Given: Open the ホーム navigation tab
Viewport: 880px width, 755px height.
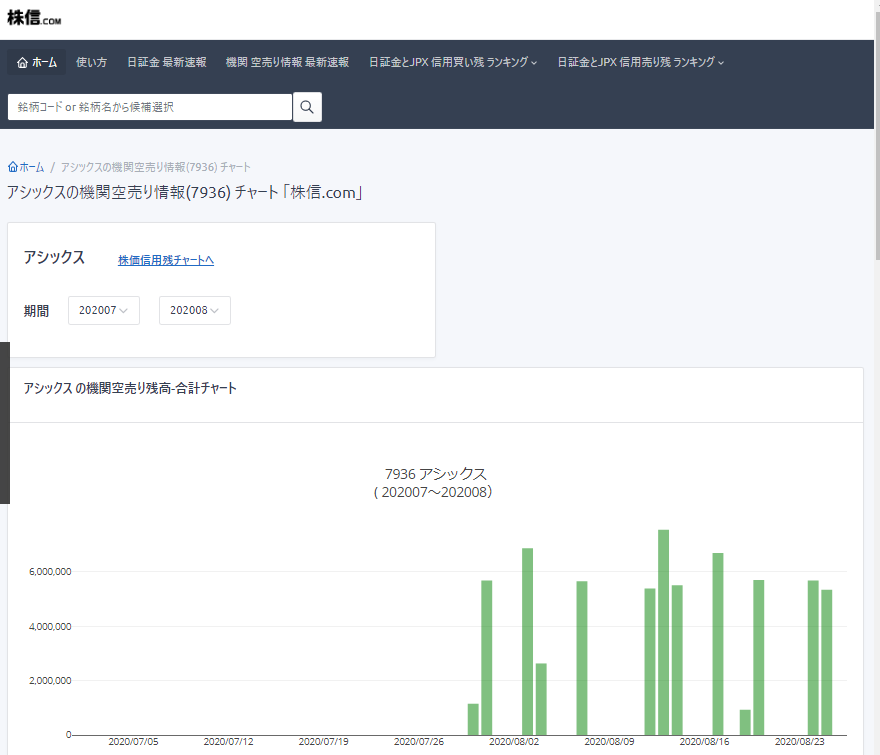Looking at the screenshot, I should [x=37, y=62].
